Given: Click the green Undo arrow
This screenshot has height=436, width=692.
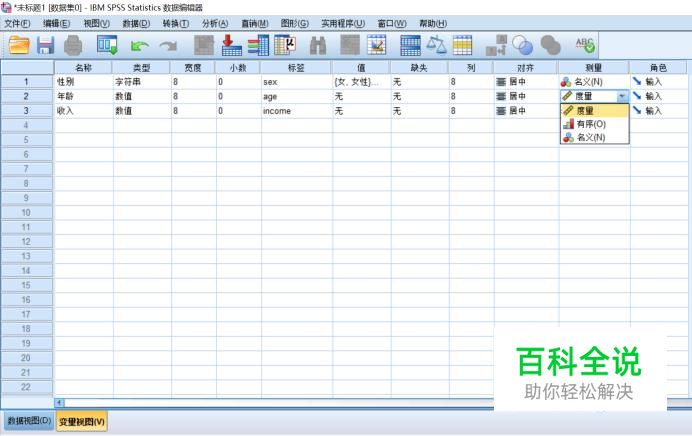Looking at the screenshot, I should point(139,45).
